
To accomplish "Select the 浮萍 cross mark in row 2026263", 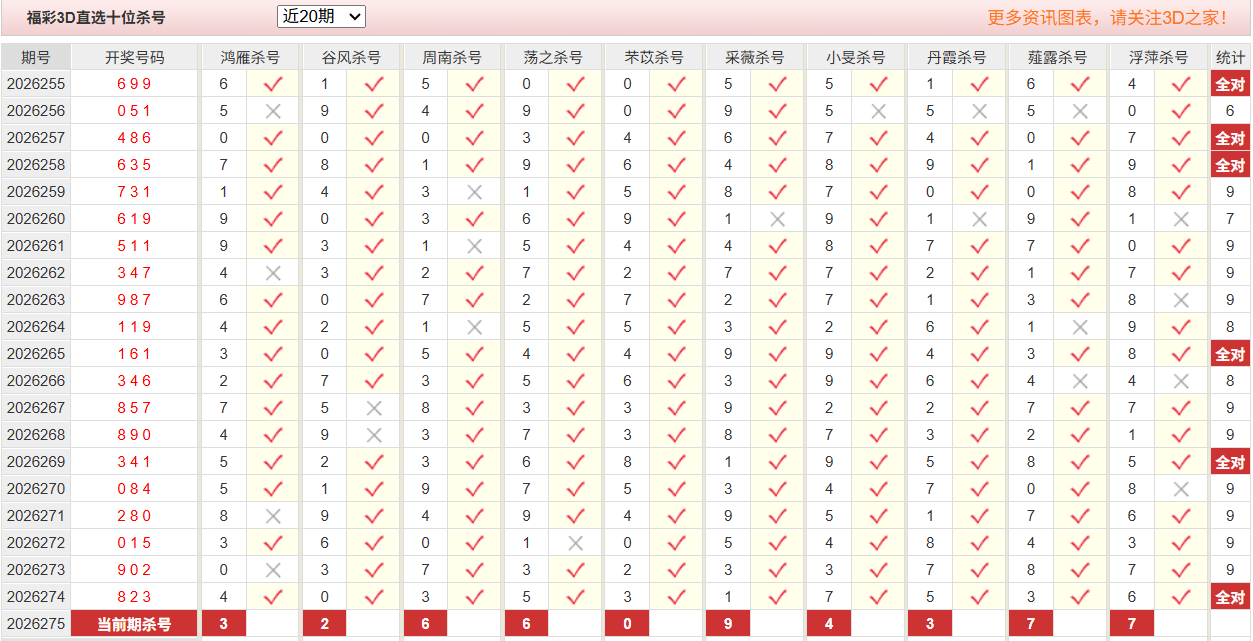I will (1182, 300).
